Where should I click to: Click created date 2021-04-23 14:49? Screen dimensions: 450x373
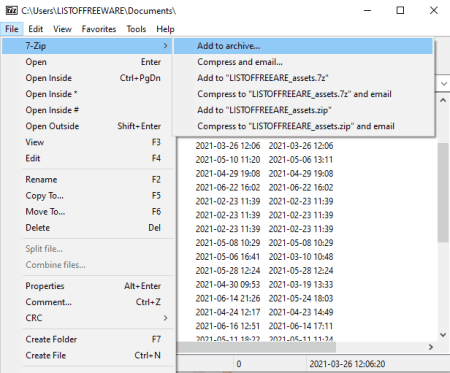[x=301, y=312]
